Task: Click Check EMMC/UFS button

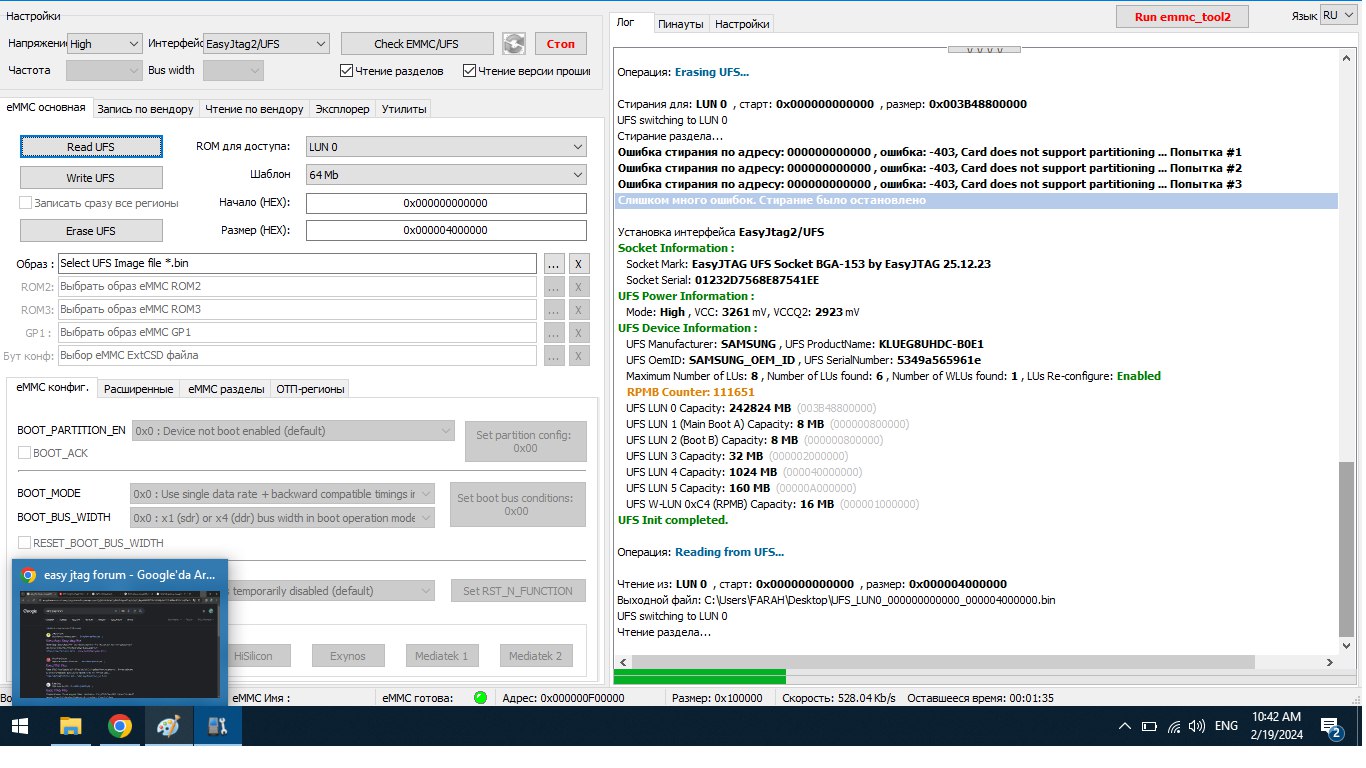Action: (417, 44)
